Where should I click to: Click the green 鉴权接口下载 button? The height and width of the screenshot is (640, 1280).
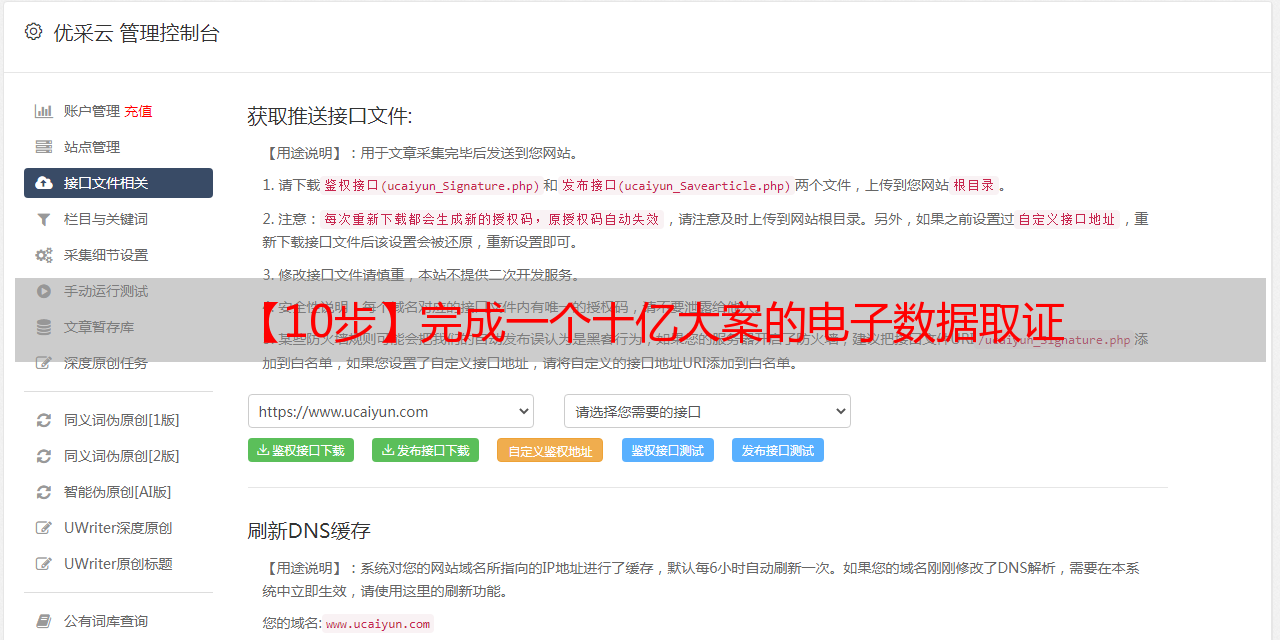click(x=301, y=450)
